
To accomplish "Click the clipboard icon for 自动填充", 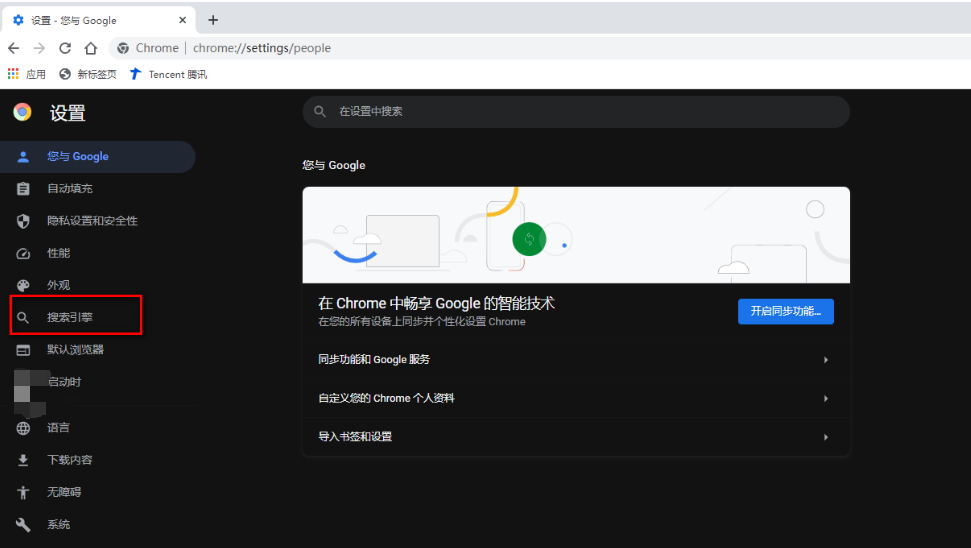I will (x=23, y=189).
